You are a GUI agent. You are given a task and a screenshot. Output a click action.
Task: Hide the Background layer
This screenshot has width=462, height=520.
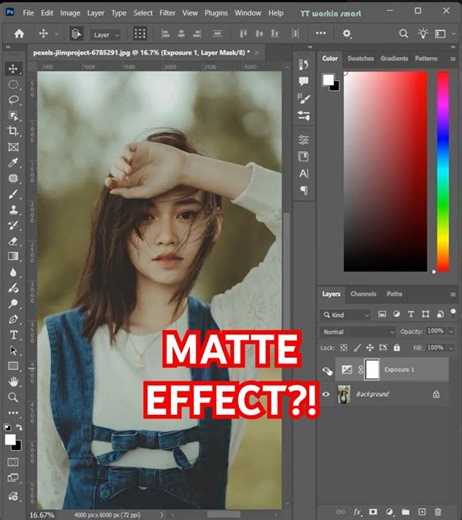326,394
